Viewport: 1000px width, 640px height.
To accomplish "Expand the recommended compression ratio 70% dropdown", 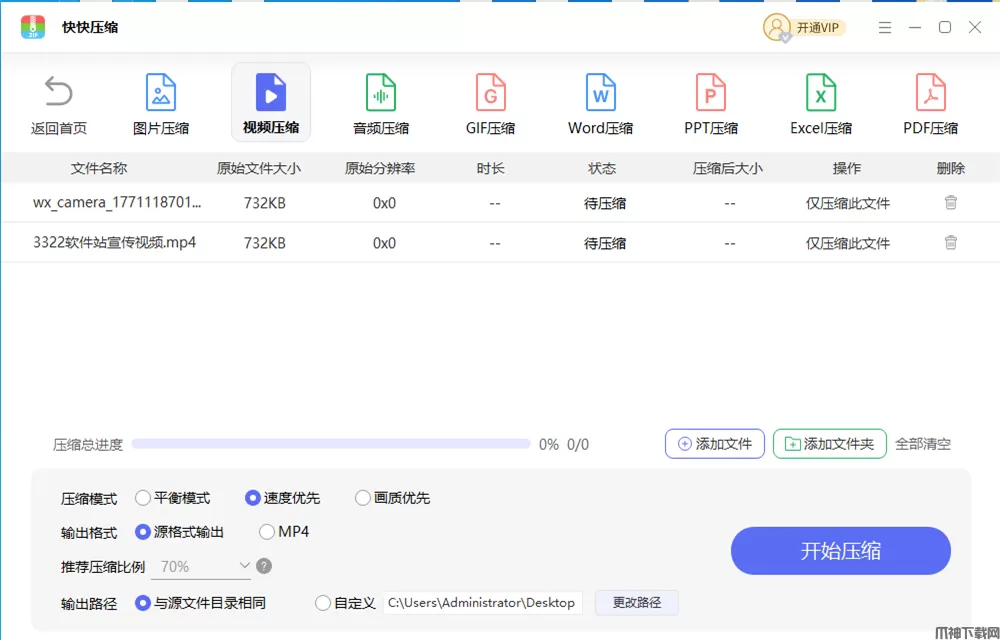I will pyautogui.click(x=201, y=566).
